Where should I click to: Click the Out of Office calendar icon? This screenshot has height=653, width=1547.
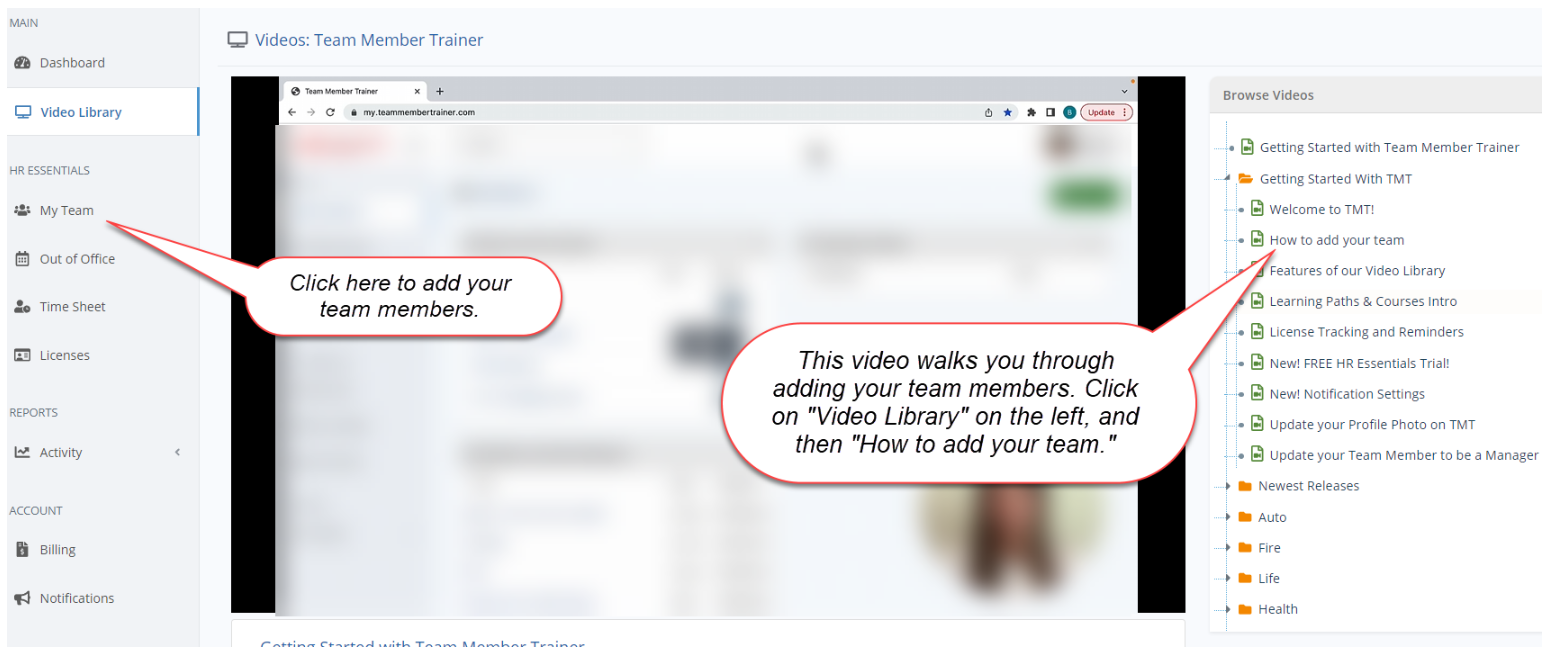pos(22,259)
